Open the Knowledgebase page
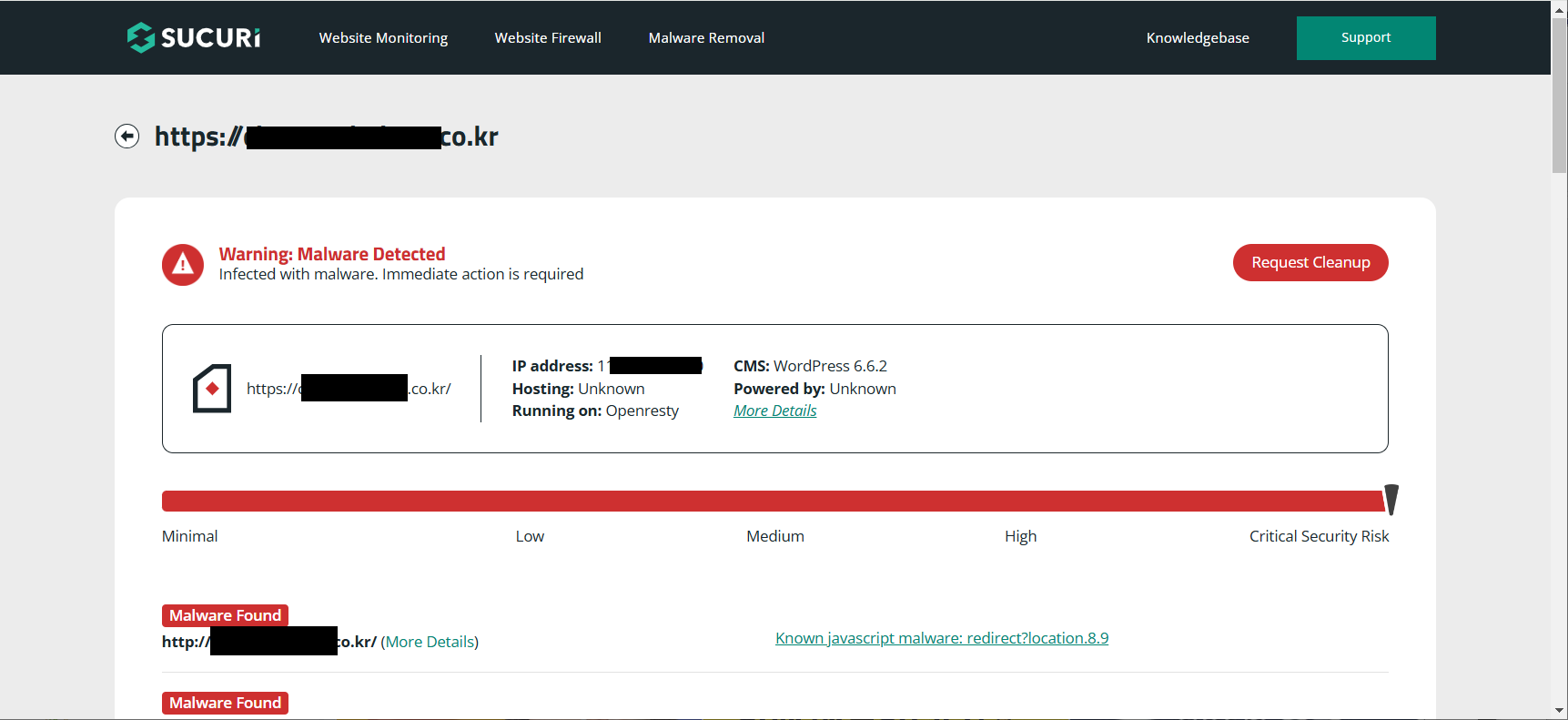The image size is (1568, 720). 1198,38
